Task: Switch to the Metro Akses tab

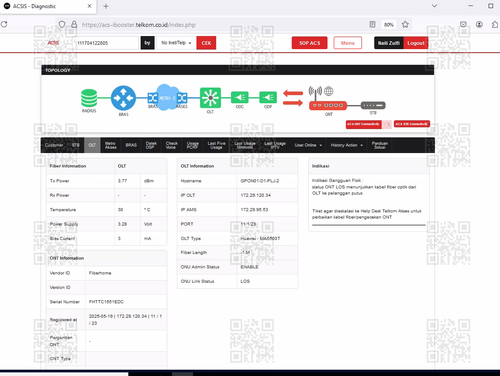Action: pos(111,145)
